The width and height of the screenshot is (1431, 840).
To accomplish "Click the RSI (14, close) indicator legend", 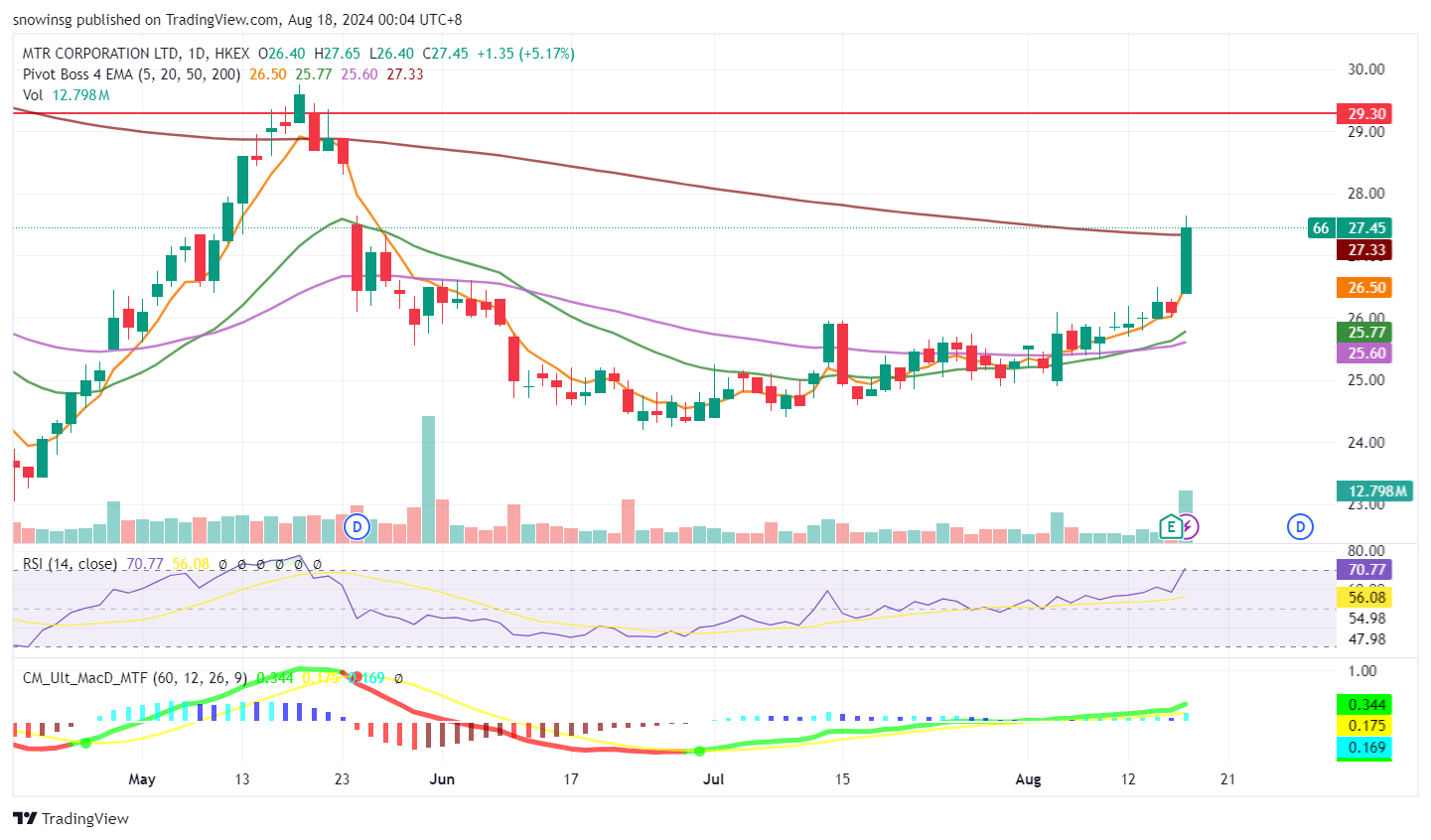I will [71, 564].
